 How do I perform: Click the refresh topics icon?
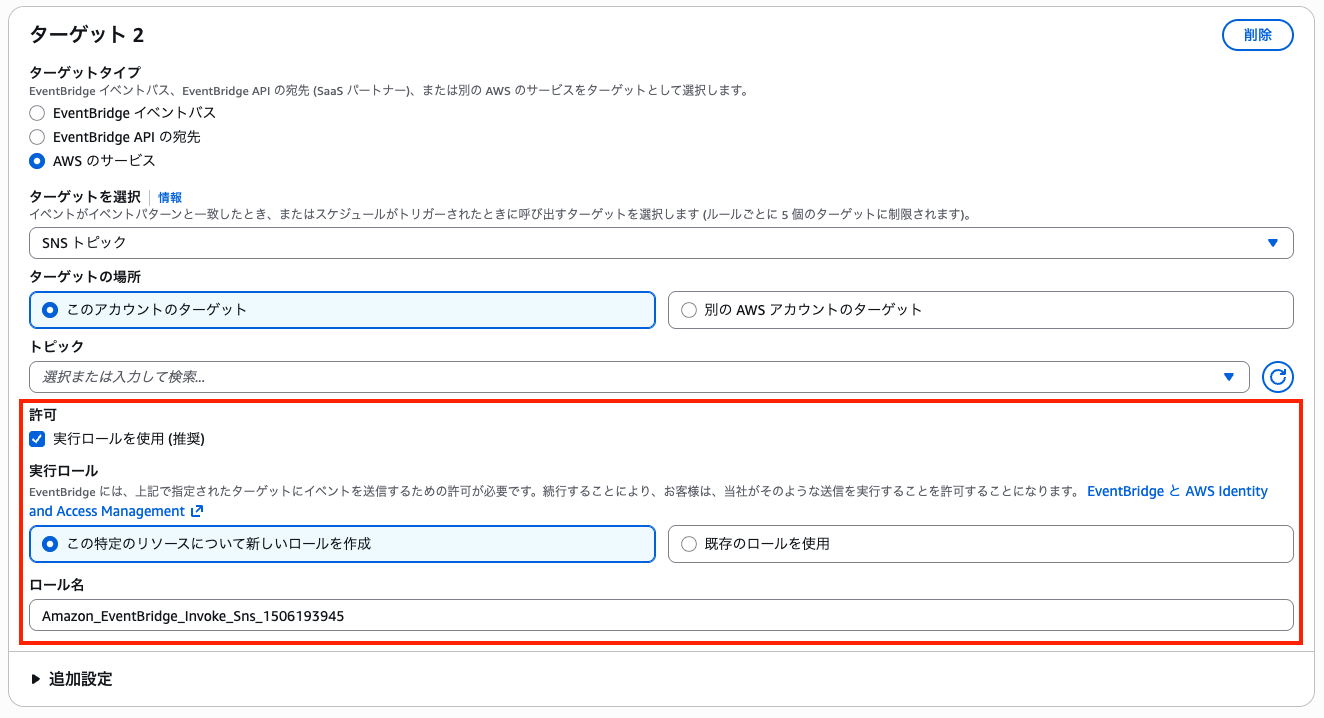[x=1278, y=376]
